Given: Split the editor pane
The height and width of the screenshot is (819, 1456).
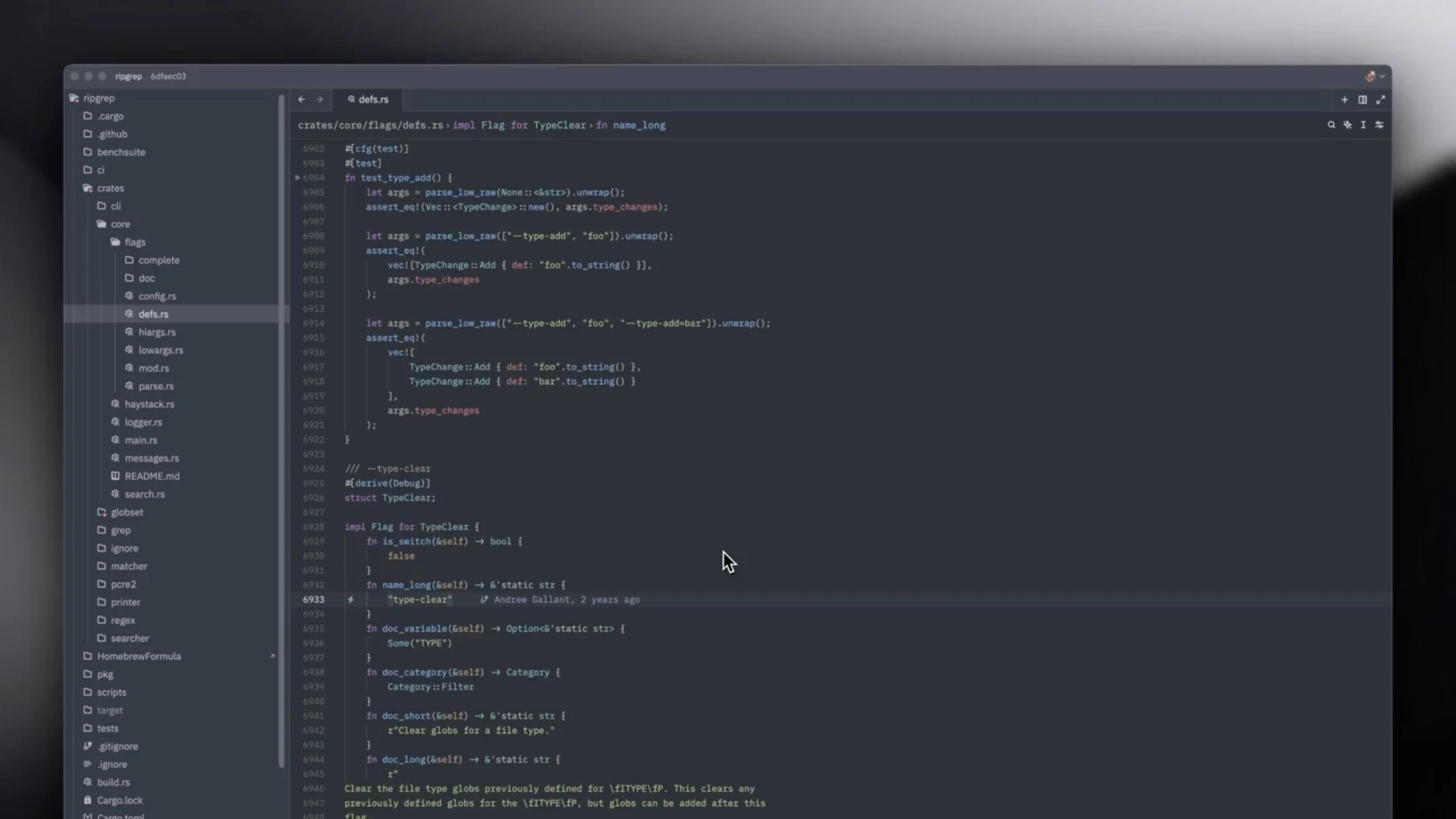Looking at the screenshot, I should [x=1362, y=99].
